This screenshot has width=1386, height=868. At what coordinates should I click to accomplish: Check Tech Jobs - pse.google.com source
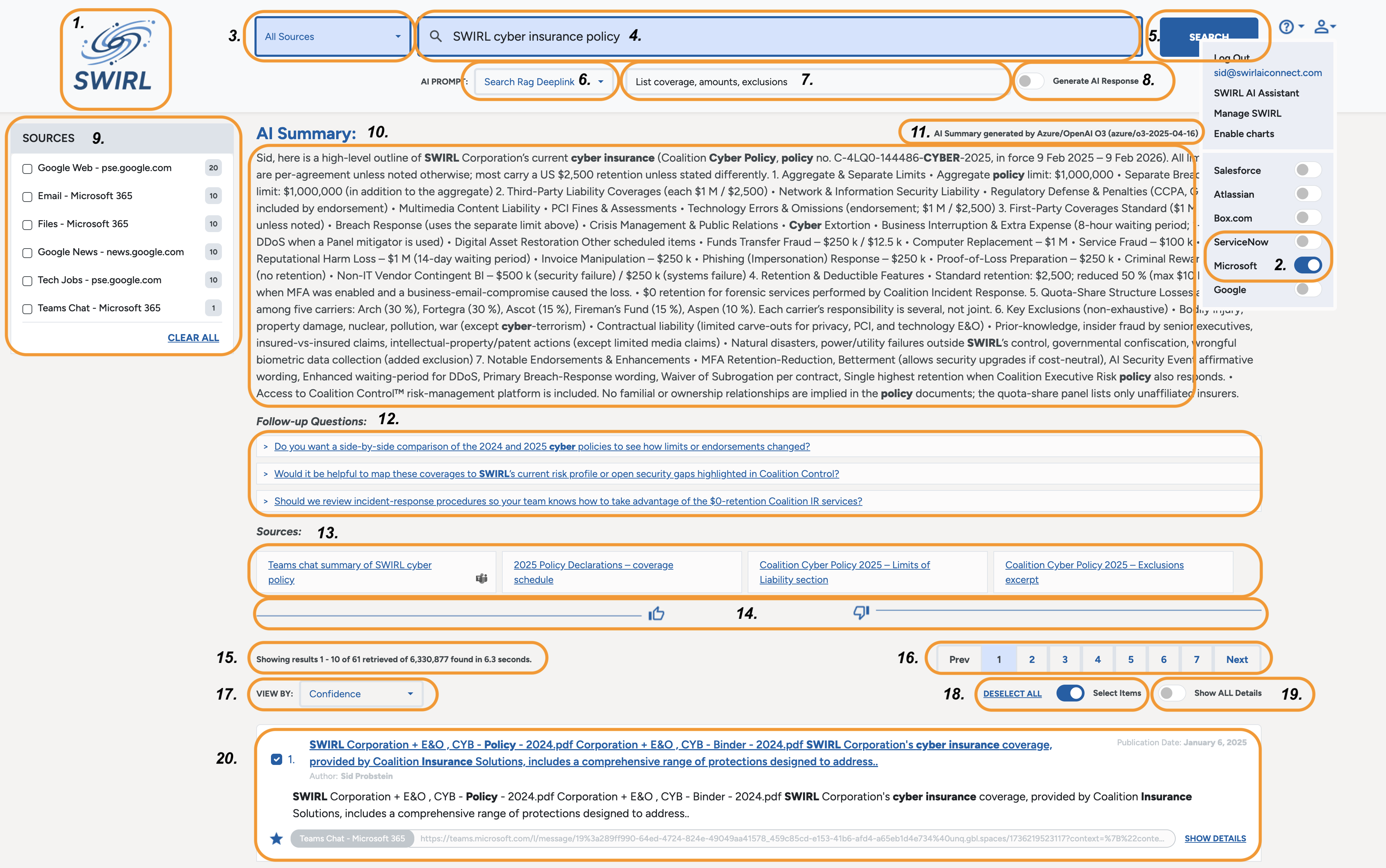(x=27, y=281)
